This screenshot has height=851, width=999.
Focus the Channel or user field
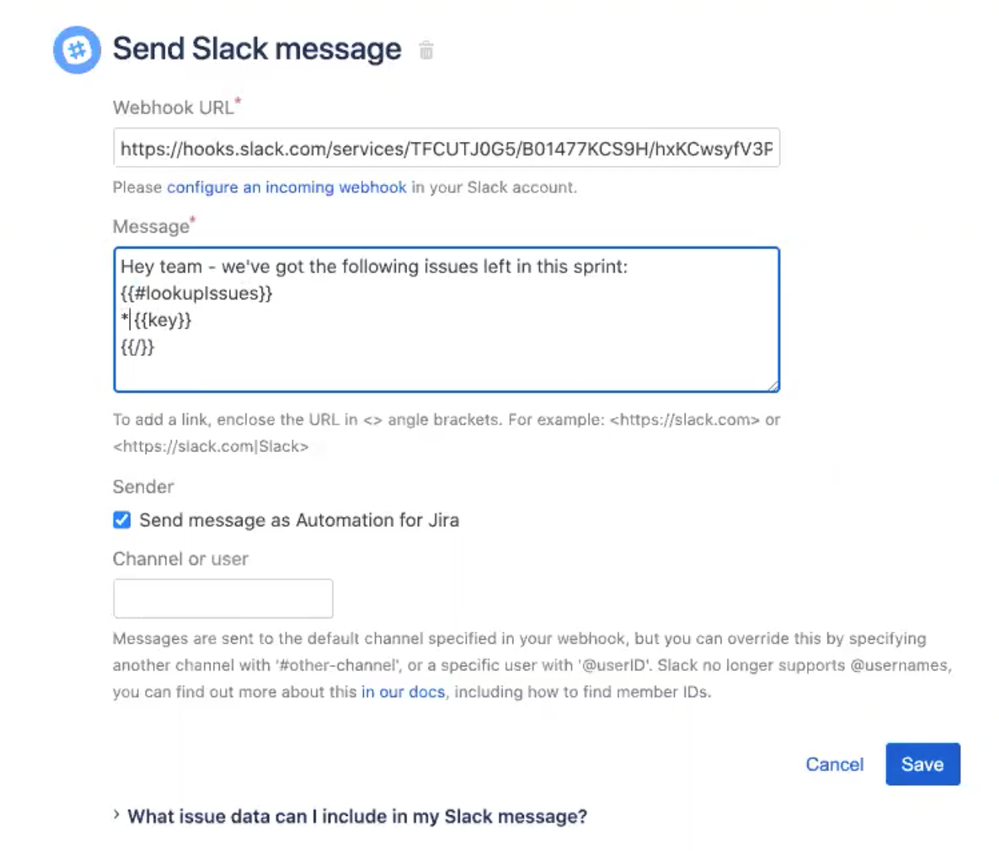(x=222, y=598)
